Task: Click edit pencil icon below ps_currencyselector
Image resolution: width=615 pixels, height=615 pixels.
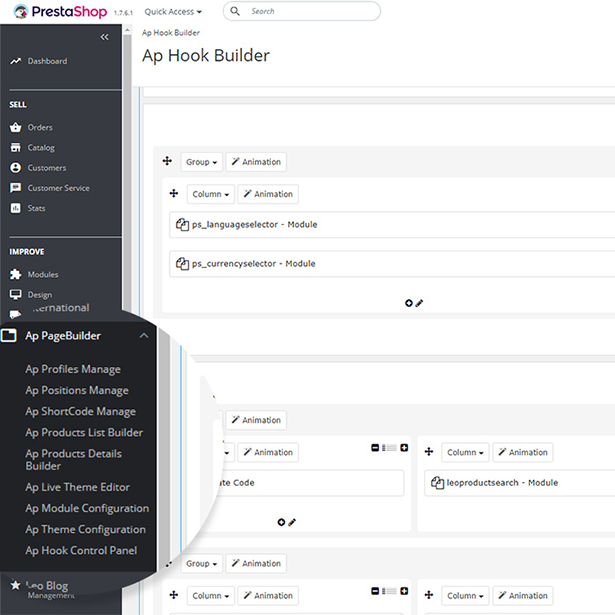Action: [419, 303]
